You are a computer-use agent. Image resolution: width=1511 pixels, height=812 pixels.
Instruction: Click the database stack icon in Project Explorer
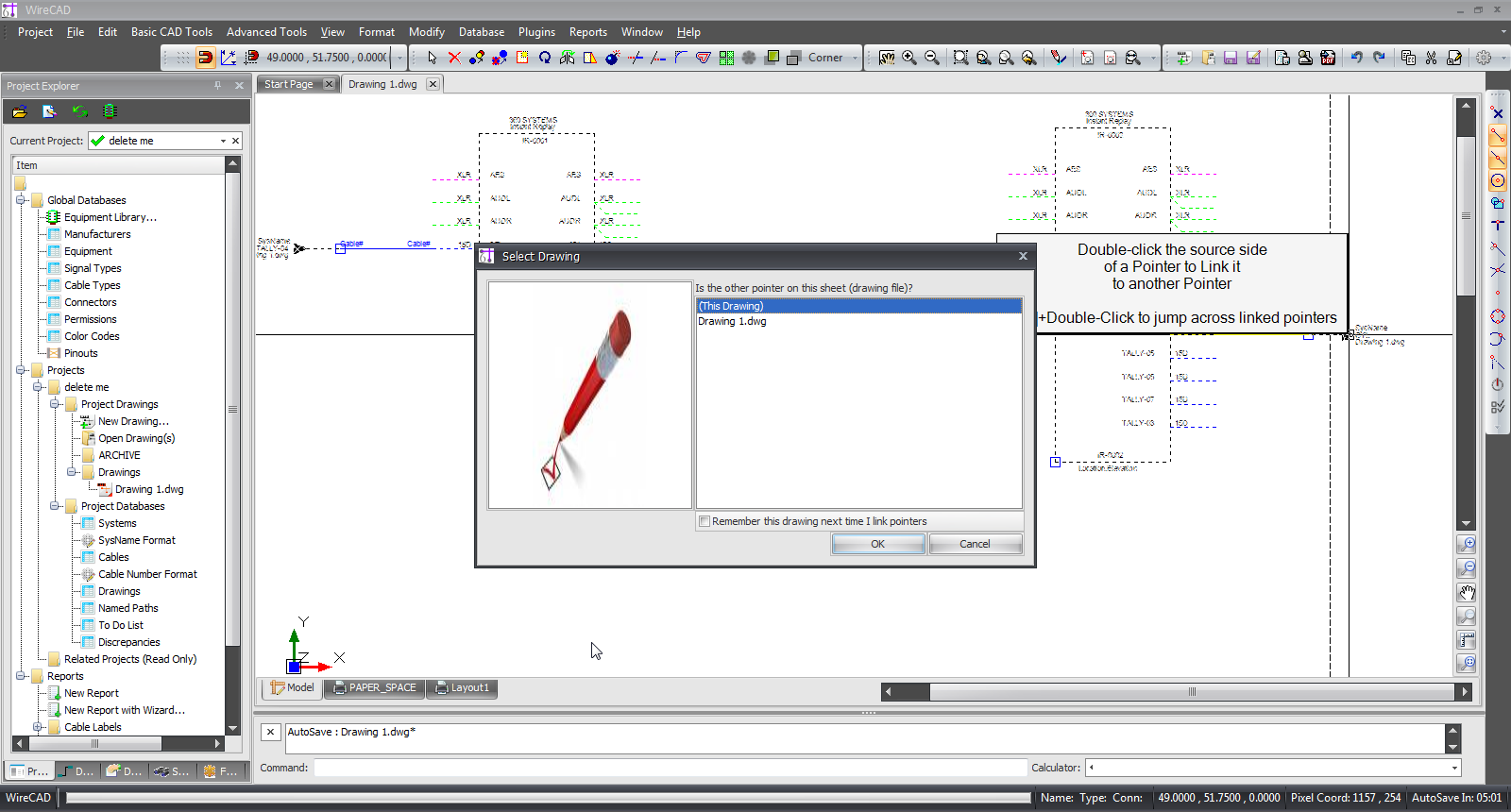tap(110, 111)
